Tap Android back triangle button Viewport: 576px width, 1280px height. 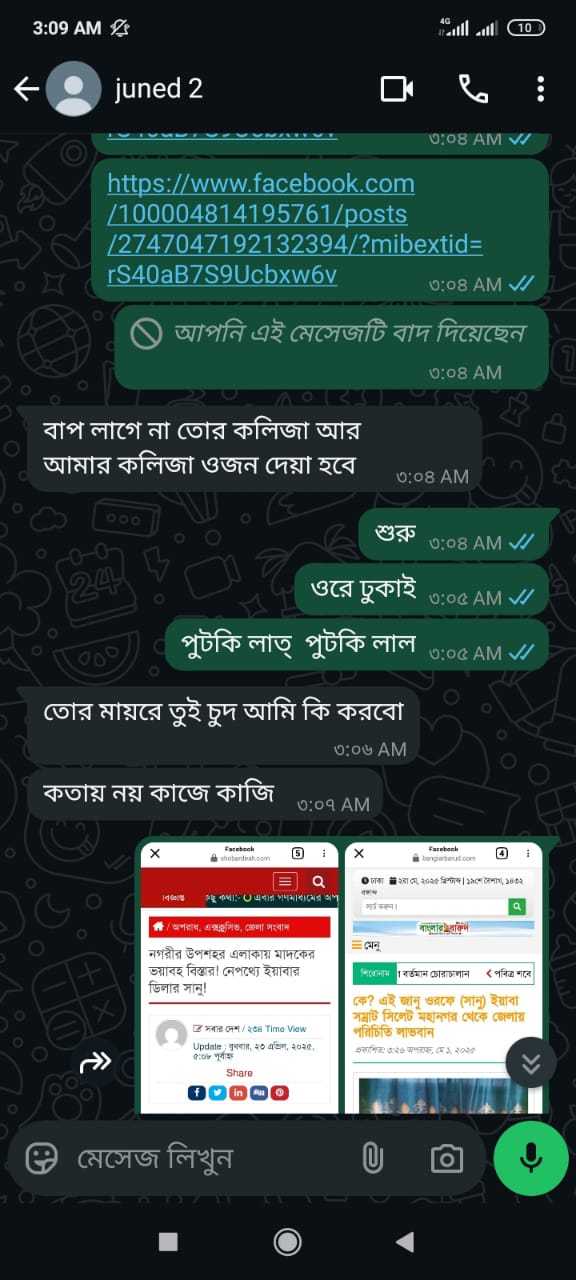tap(405, 1241)
